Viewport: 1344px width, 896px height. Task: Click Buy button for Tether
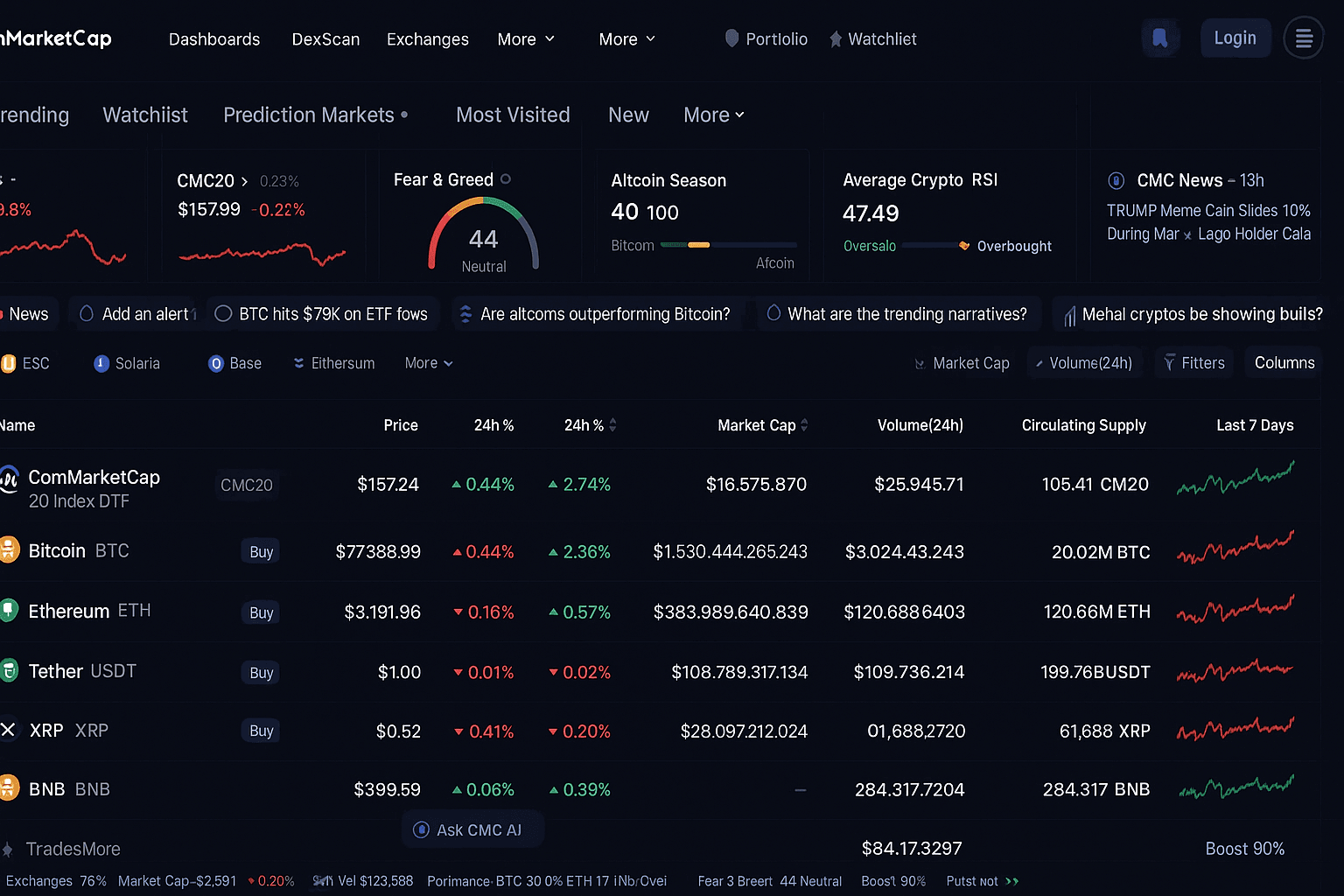point(261,672)
